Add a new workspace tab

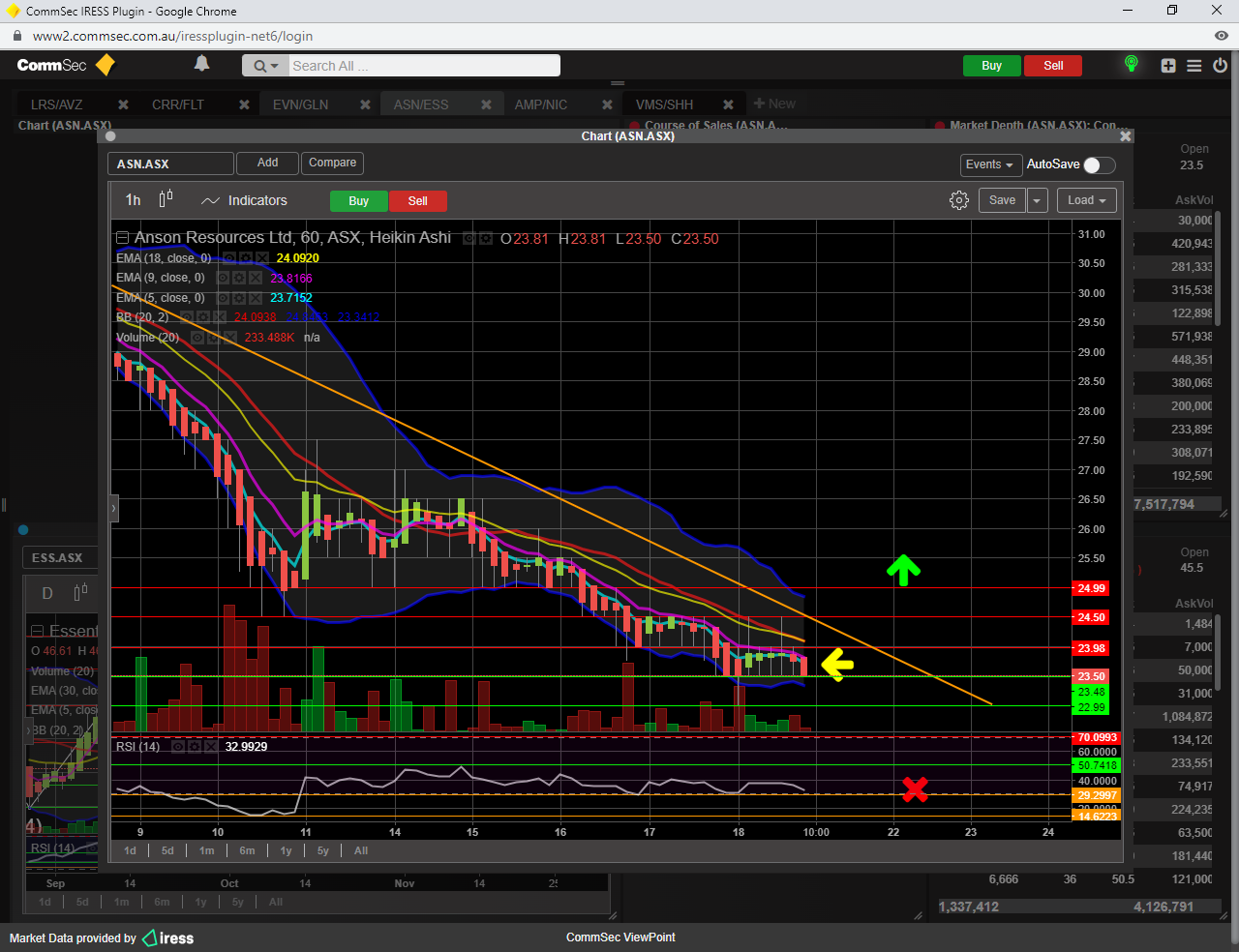point(774,104)
